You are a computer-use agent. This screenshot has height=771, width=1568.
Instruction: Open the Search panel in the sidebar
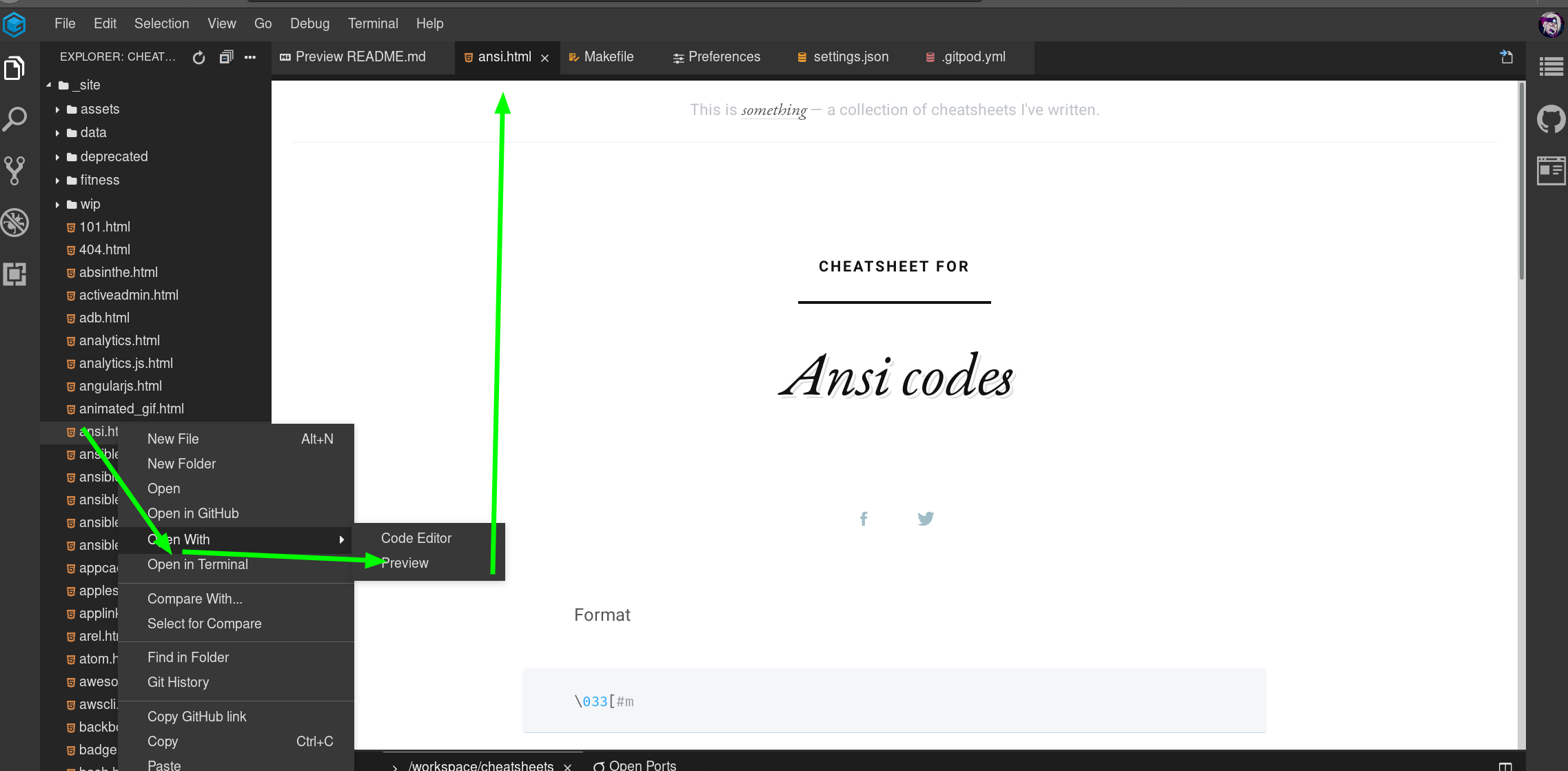pos(15,119)
